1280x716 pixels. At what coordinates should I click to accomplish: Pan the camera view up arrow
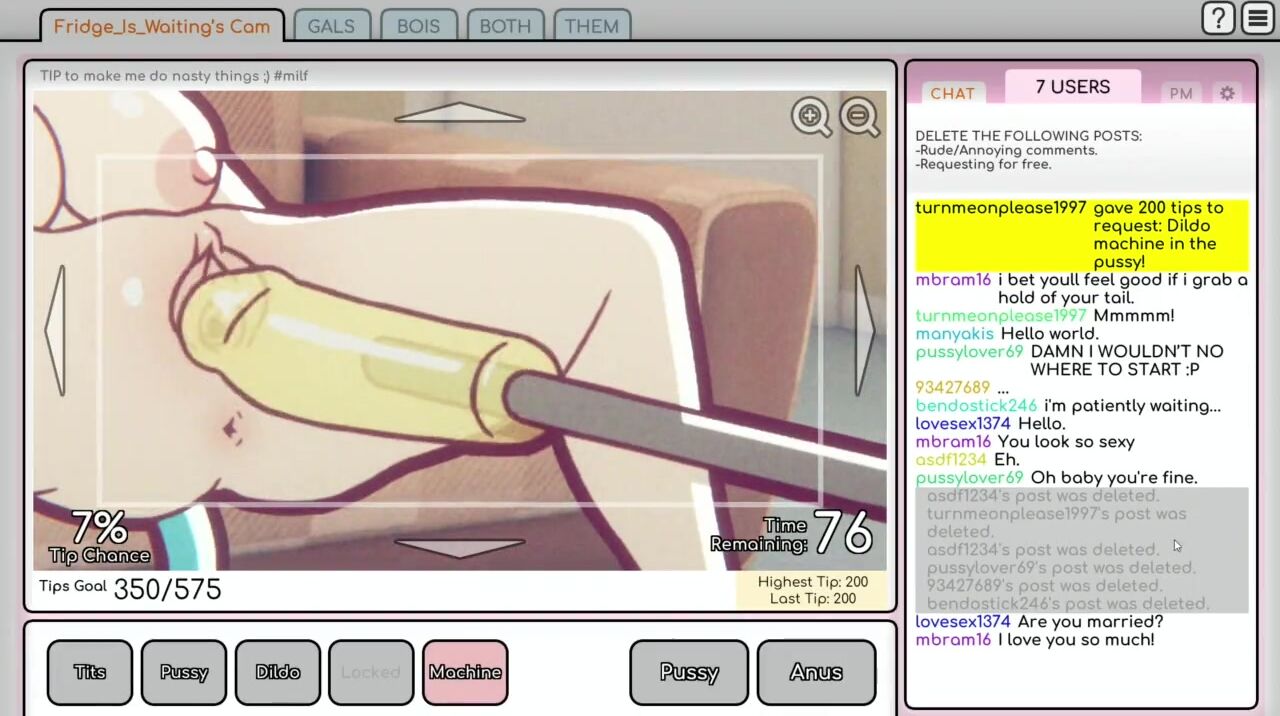pyautogui.click(x=460, y=112)
